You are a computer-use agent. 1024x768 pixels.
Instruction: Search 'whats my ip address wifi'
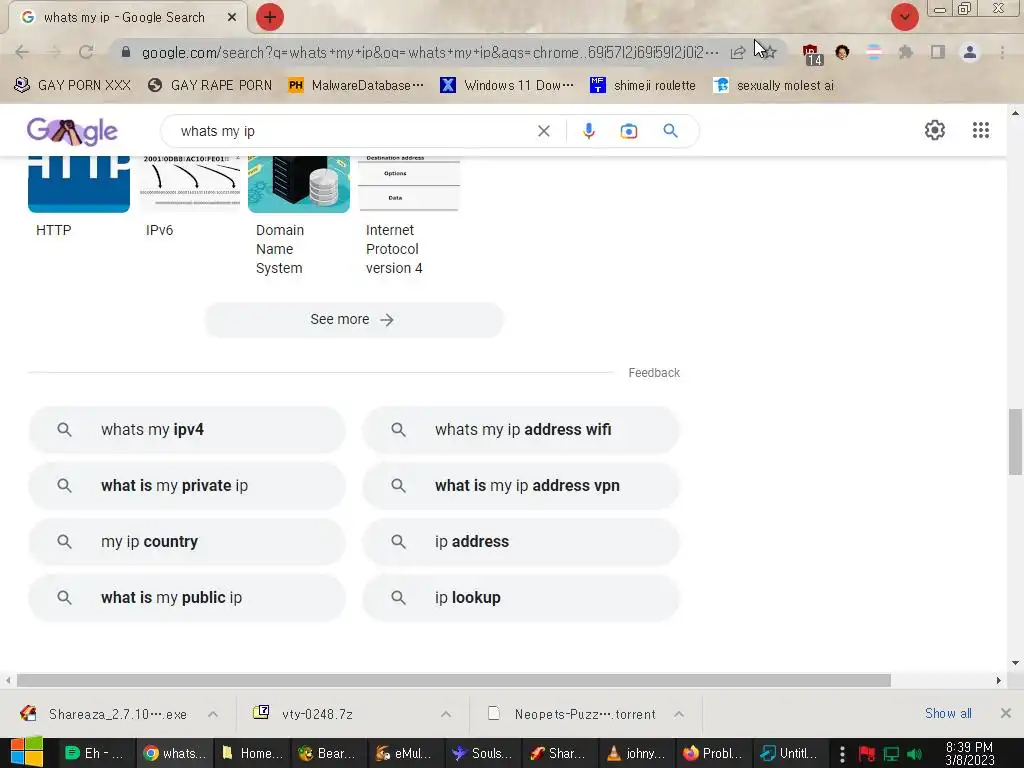pyautogui.click(x=520, y=430)
